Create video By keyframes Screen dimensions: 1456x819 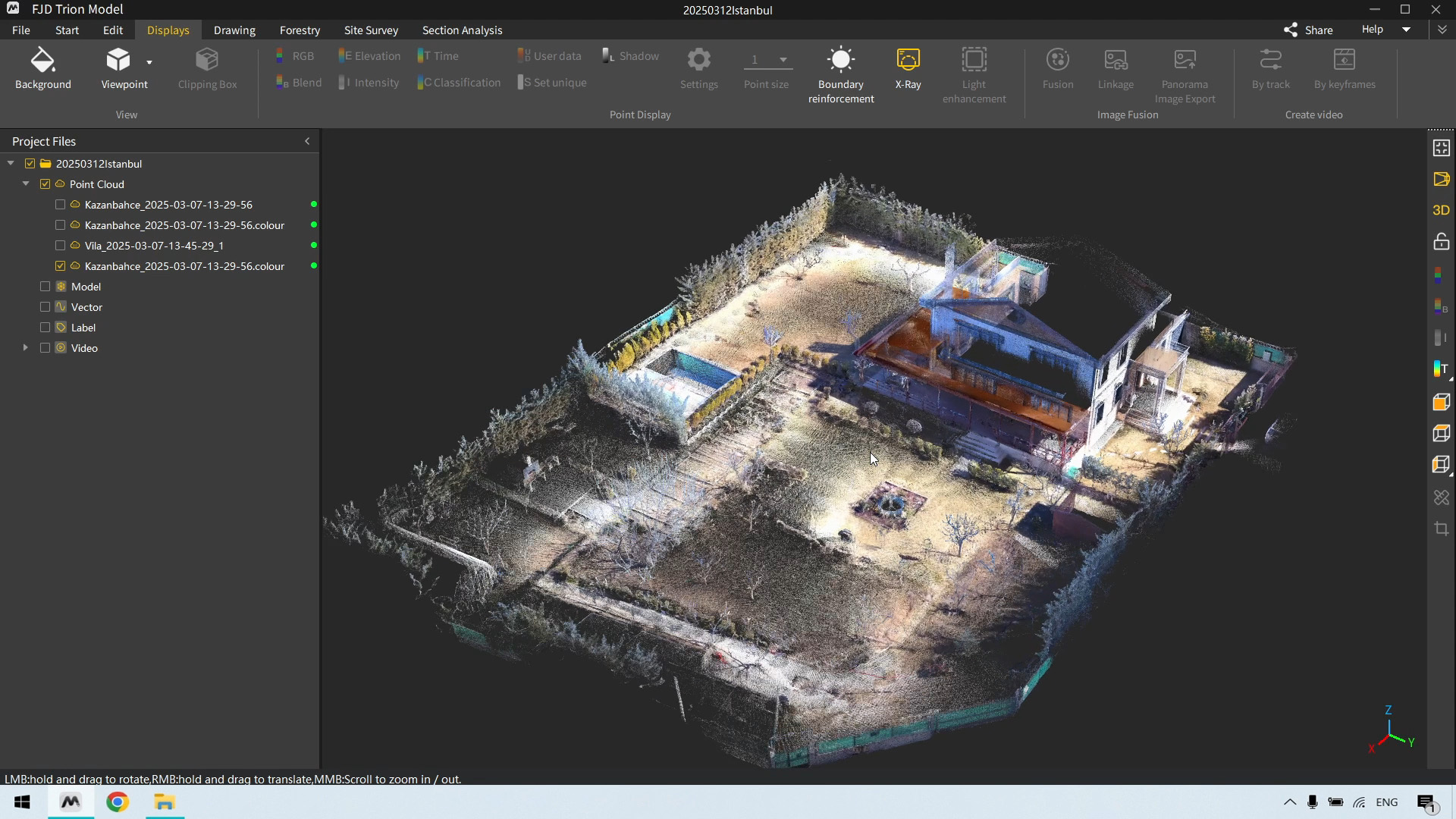(x=1344, y=68)
